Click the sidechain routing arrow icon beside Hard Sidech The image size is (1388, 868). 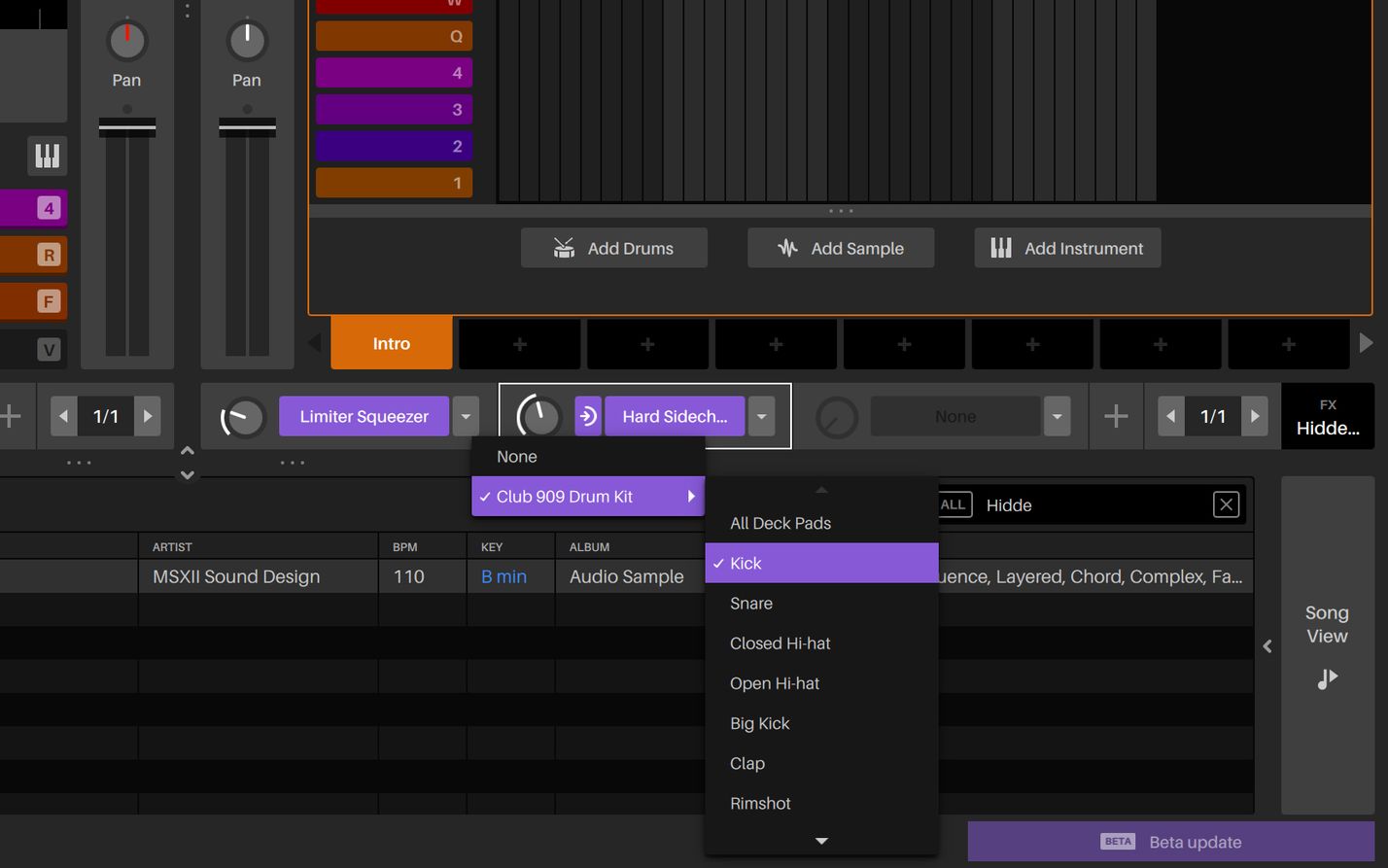coord(589,415)
